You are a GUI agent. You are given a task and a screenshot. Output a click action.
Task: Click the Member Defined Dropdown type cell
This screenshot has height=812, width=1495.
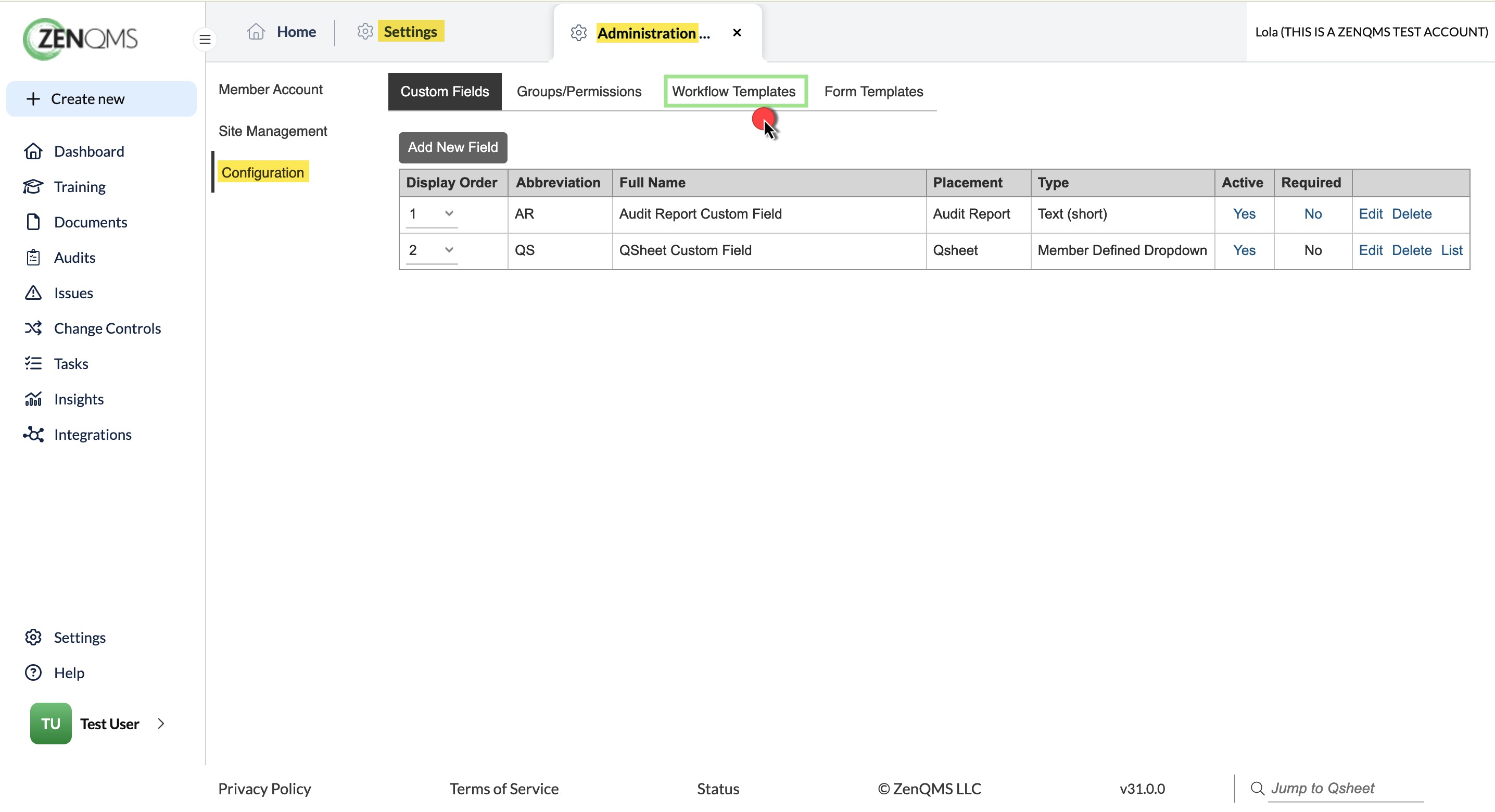click(x=1122, y=251)
